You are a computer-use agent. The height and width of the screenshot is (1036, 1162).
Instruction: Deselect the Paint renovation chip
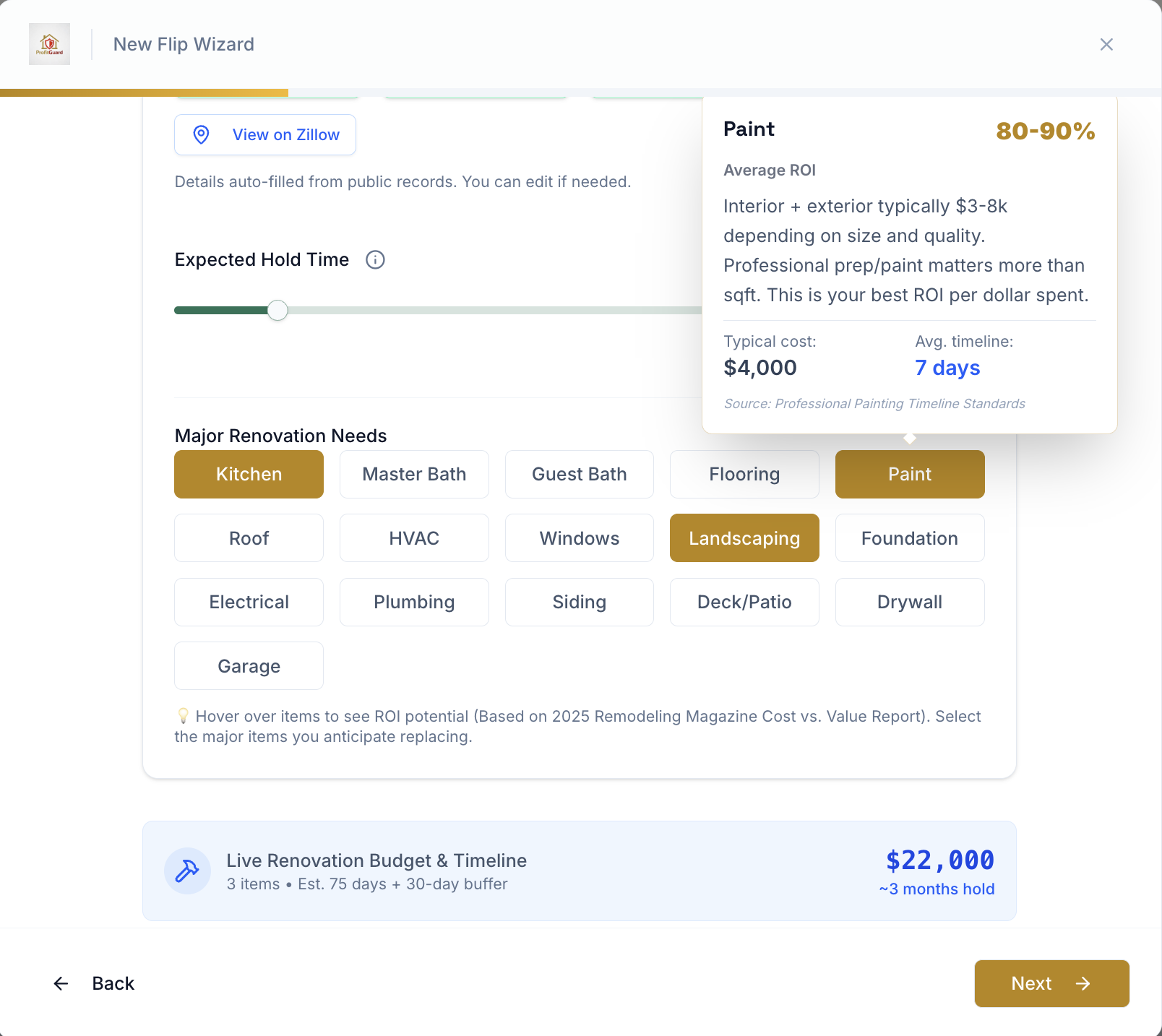(909, 474)
